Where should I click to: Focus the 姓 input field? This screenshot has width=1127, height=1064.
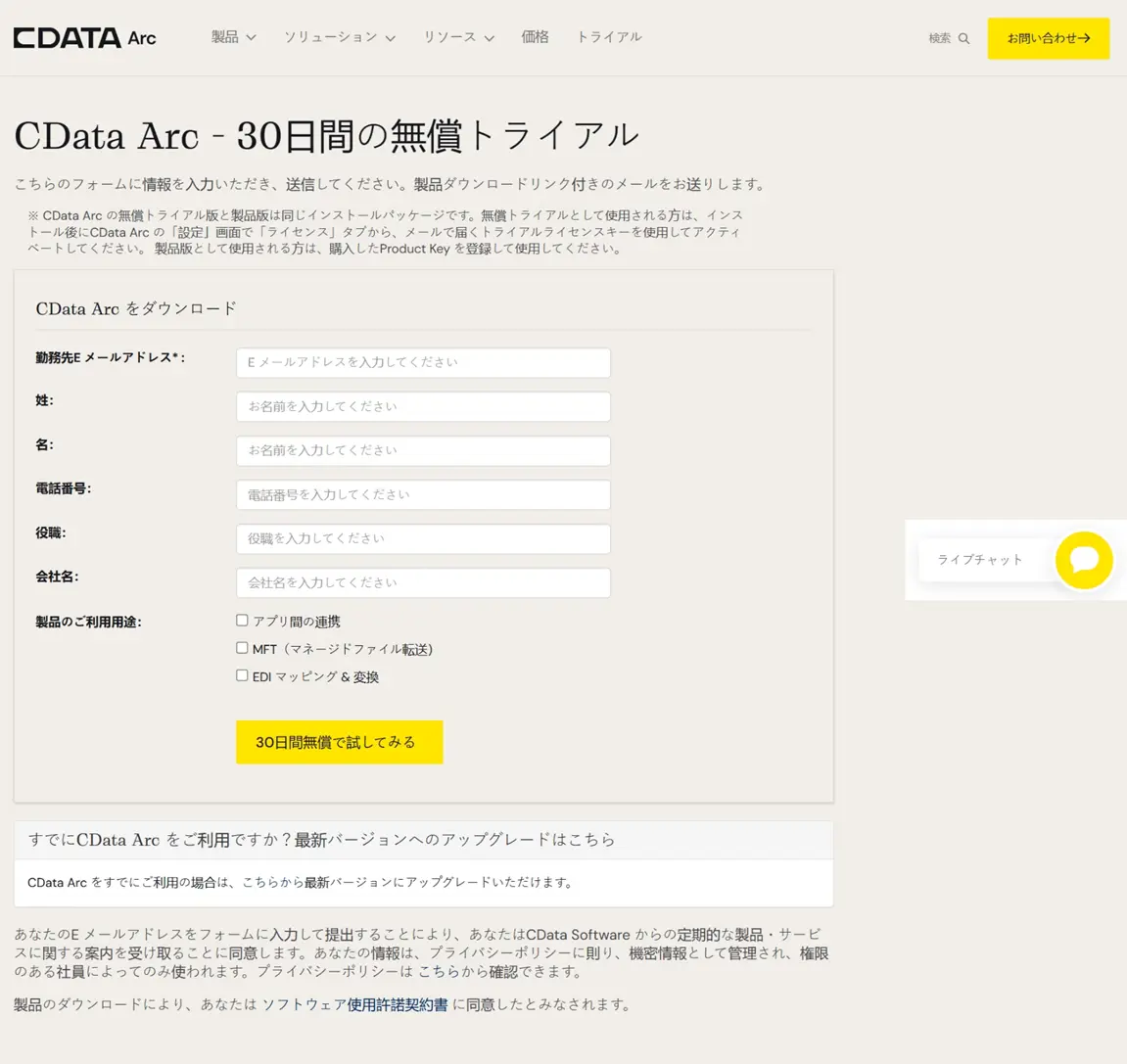[x=423, y=406]
